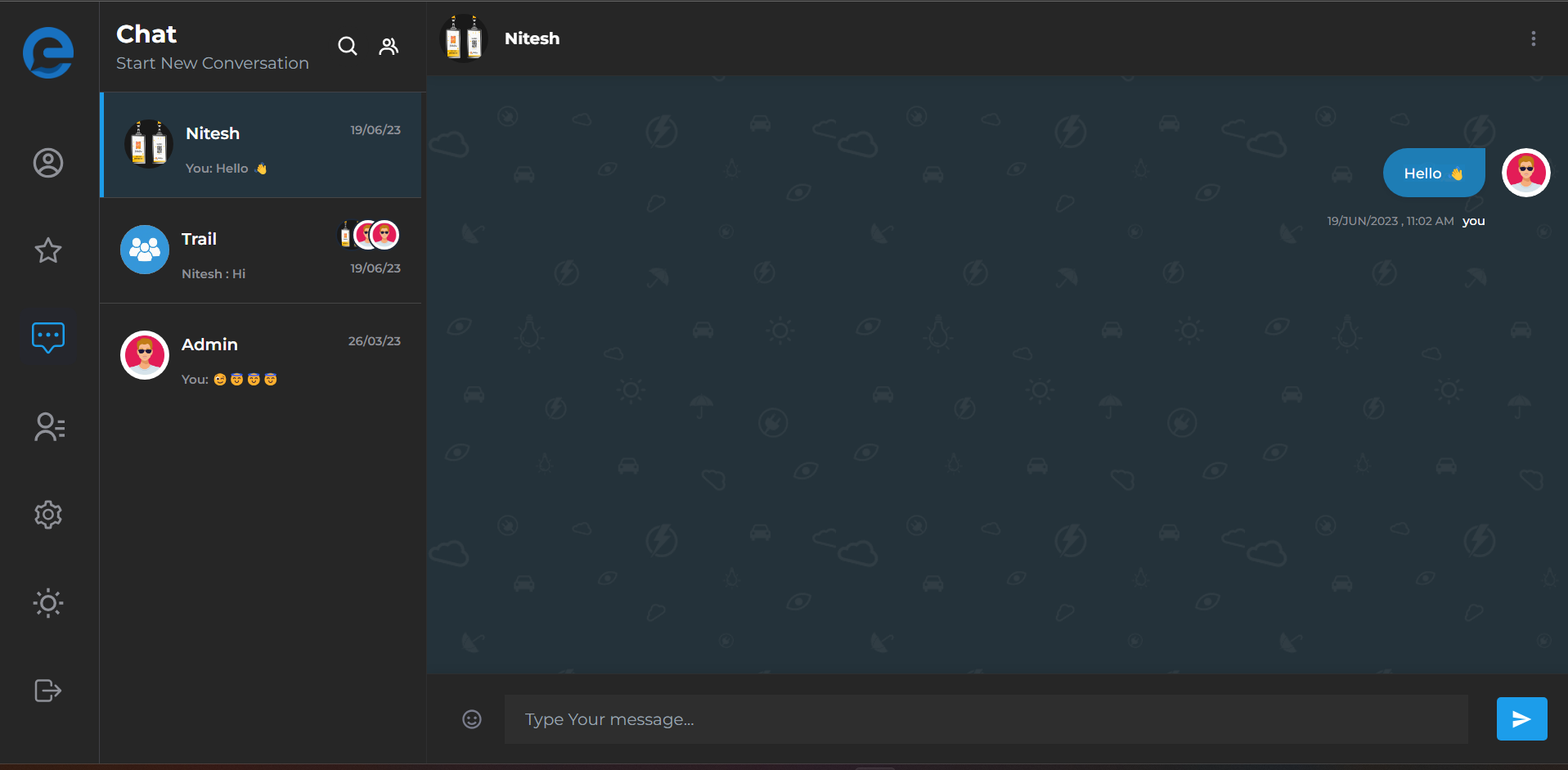Click the logout icon at sidebar bottom
This screenshot has width=1568, height=770.
tap(47, 690)
